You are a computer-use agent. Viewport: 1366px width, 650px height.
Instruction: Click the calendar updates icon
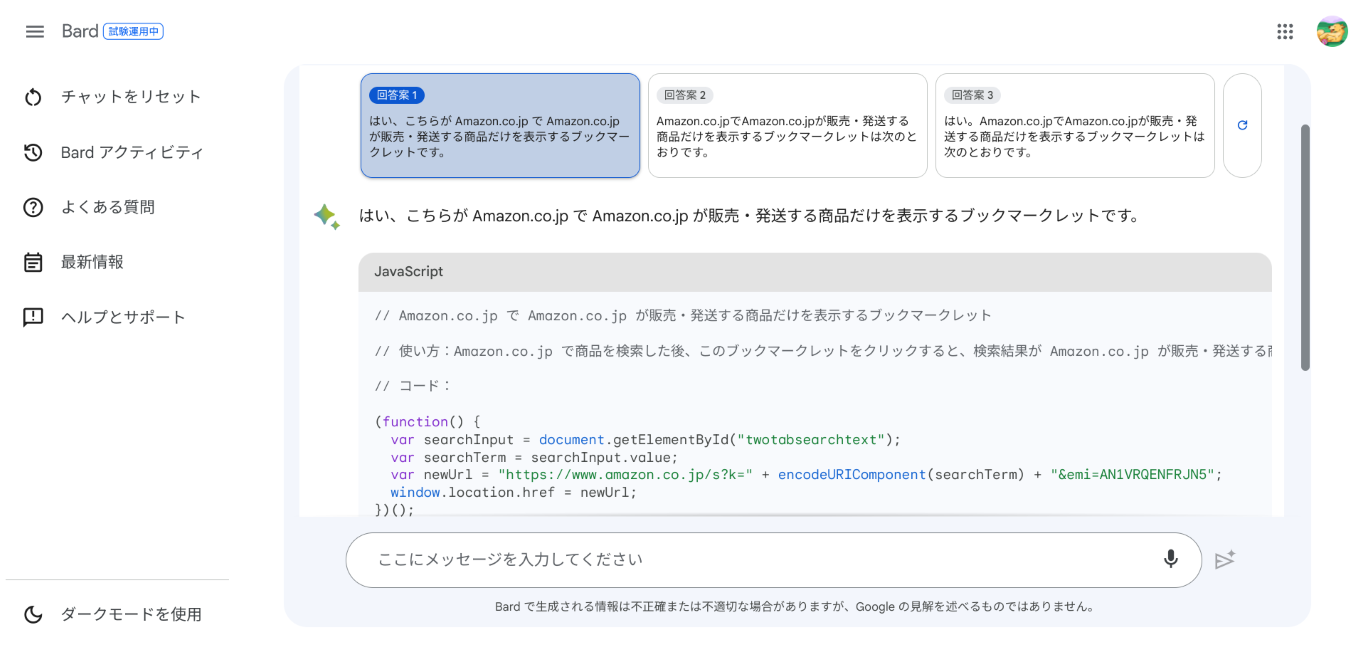[33, 262]
